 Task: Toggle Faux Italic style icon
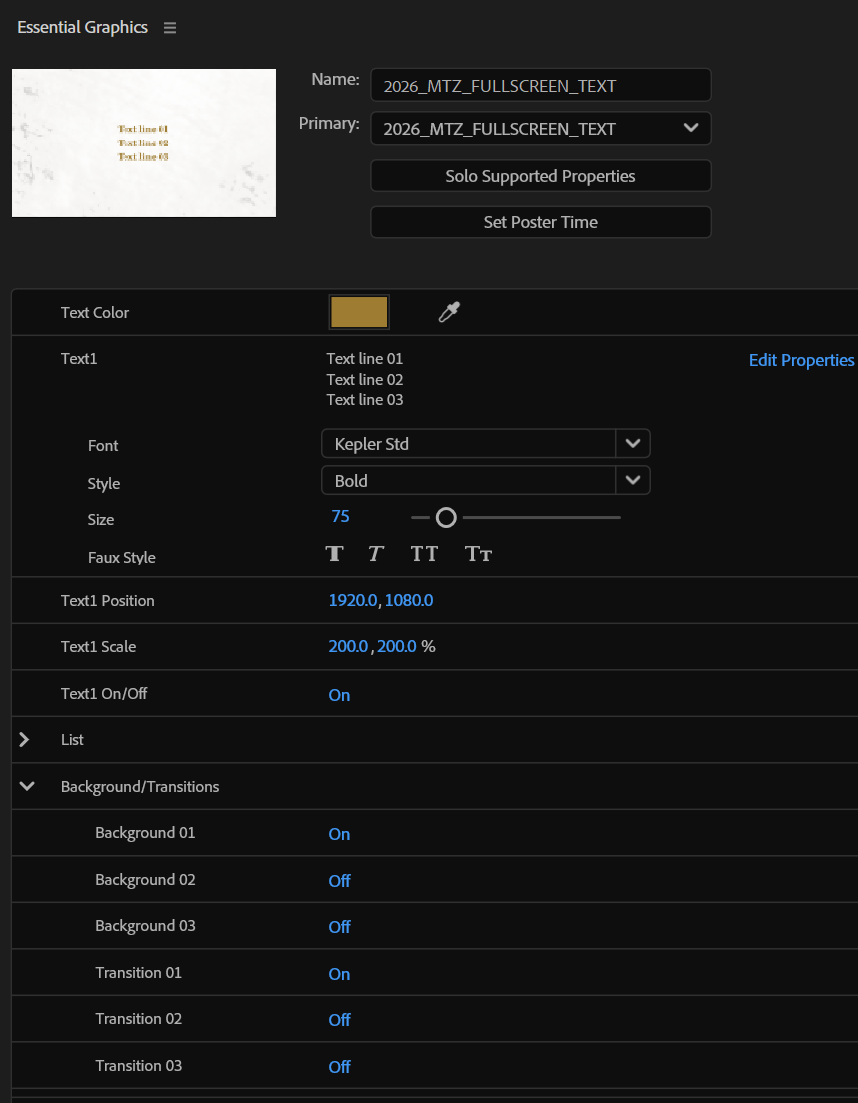coord(376,554)
